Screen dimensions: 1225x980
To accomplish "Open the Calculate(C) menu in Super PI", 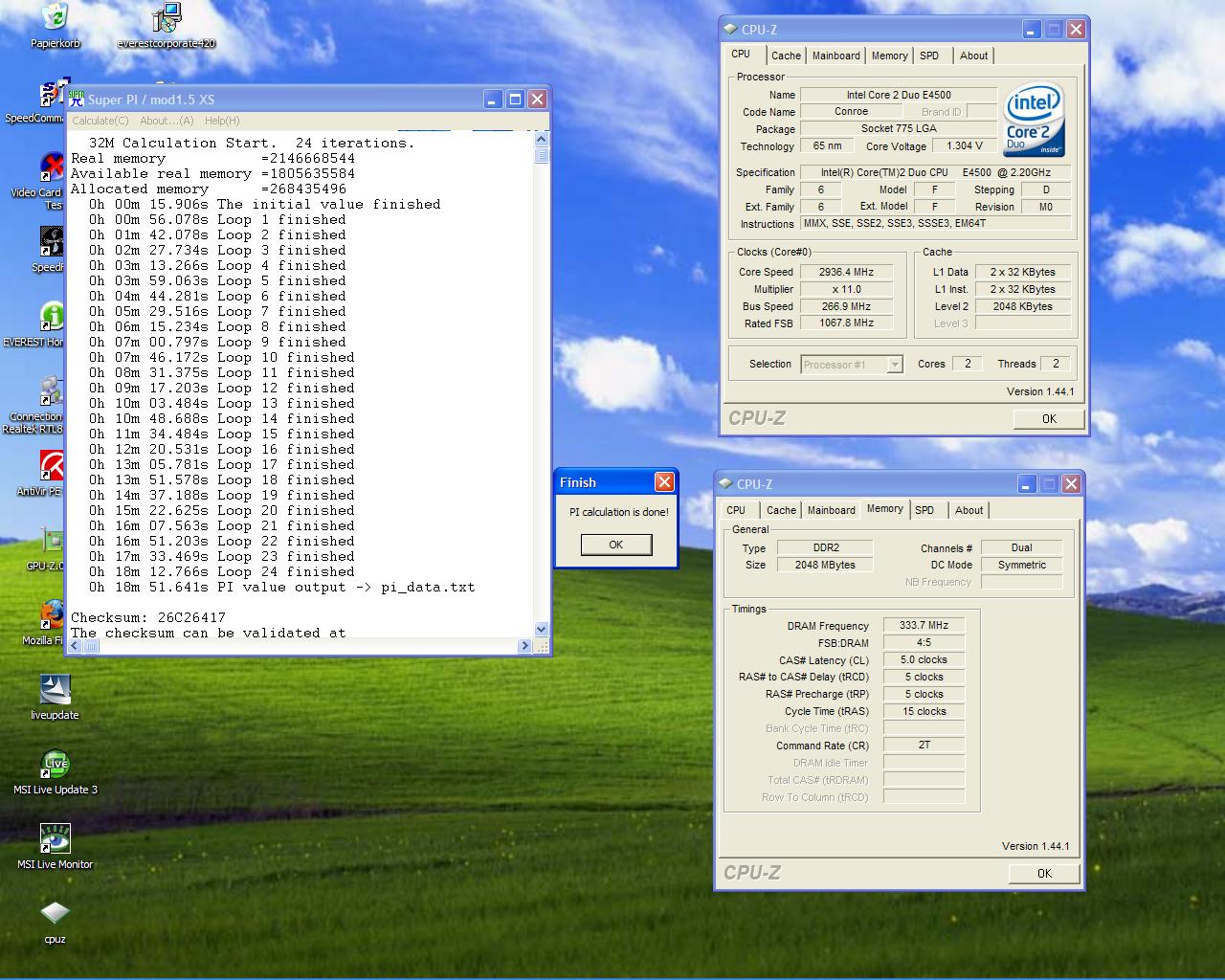I will [x=100, y=121].
